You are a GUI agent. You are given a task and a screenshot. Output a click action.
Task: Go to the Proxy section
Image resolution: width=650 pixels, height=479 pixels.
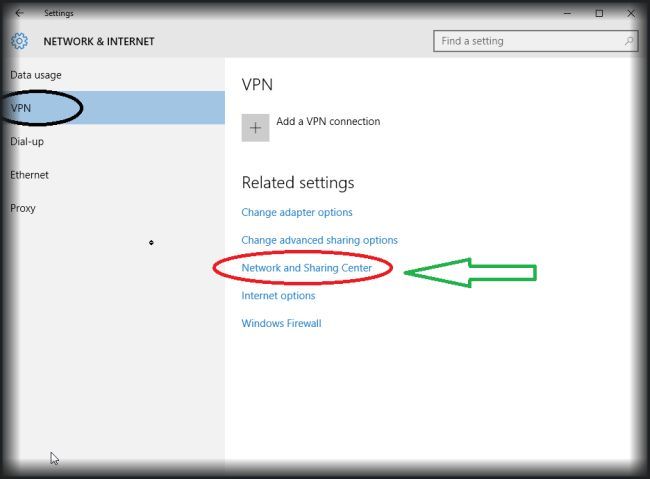(x=23, y=208)
